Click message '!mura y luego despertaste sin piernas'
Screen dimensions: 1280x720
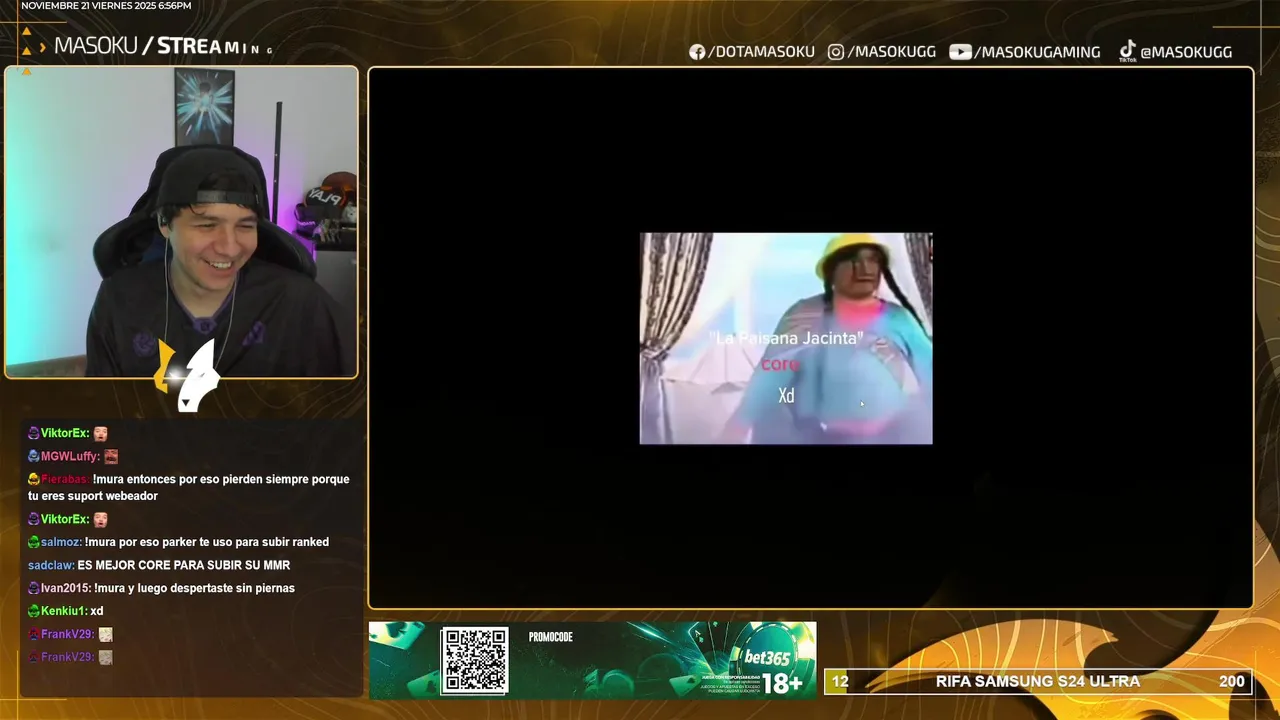click(x=195, y=588)
